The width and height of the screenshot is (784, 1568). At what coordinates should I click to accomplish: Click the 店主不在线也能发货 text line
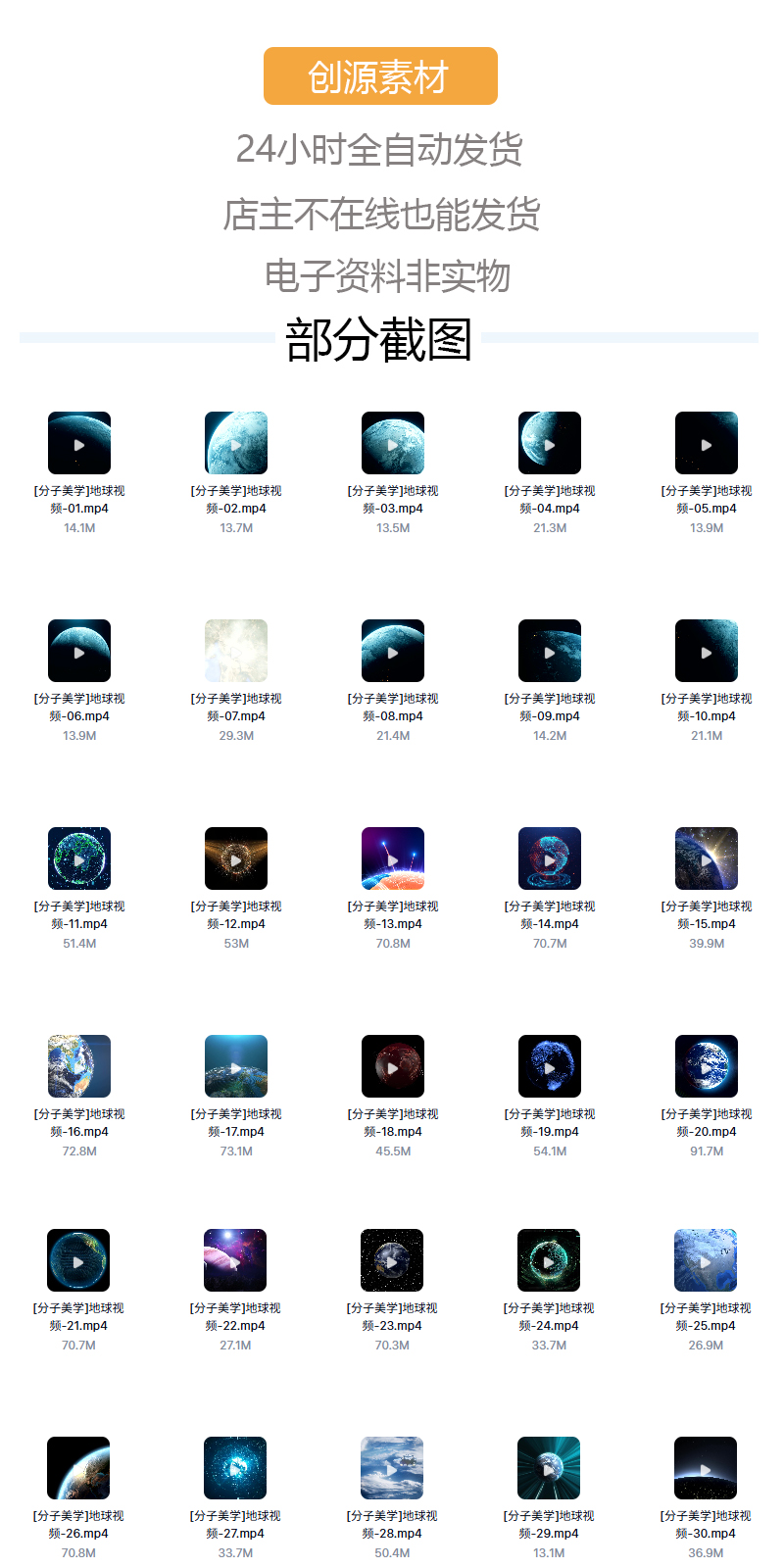point(382,214)
